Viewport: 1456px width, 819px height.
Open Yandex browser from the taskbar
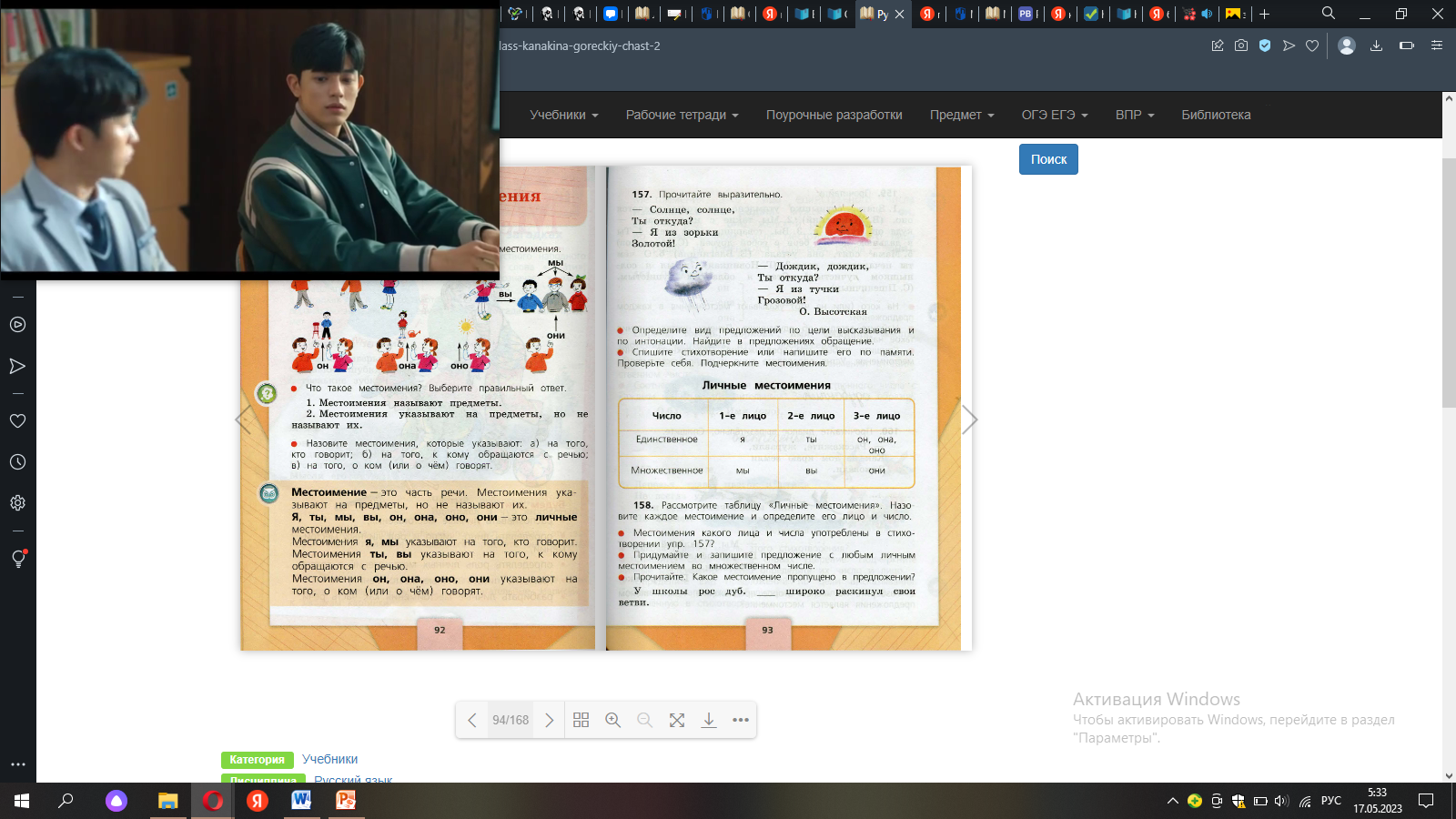click(x=258, y=801)
